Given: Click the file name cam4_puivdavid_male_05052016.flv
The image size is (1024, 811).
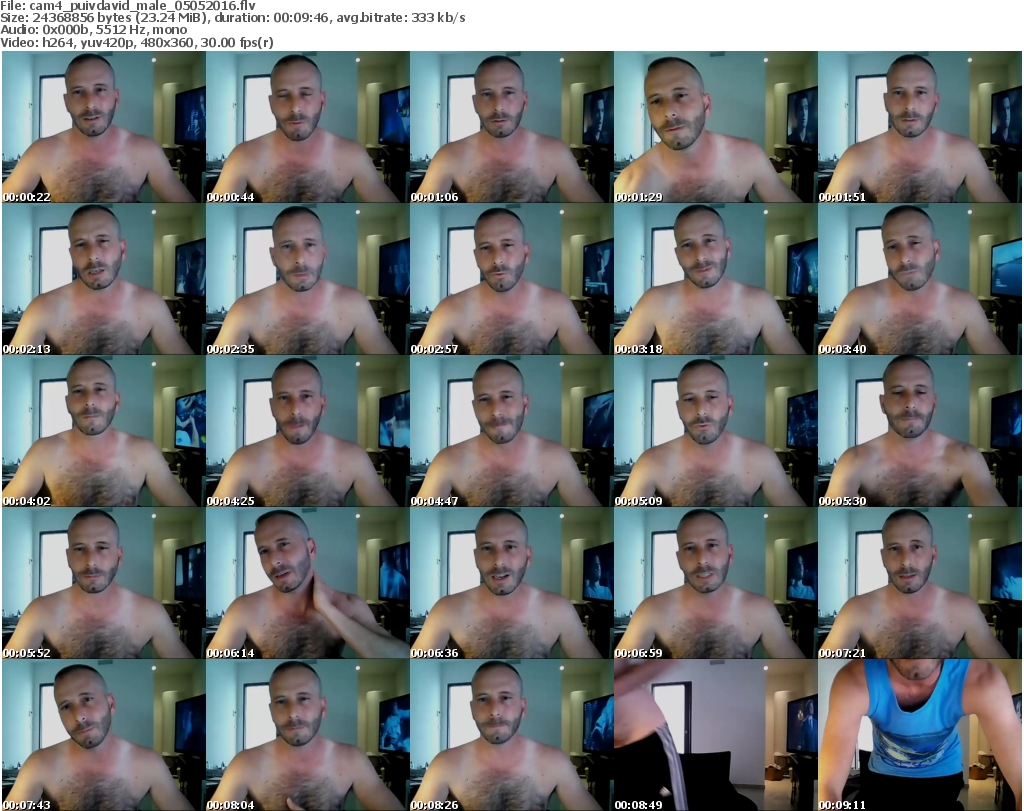Looking at the screenshot, I should (142, 6).
